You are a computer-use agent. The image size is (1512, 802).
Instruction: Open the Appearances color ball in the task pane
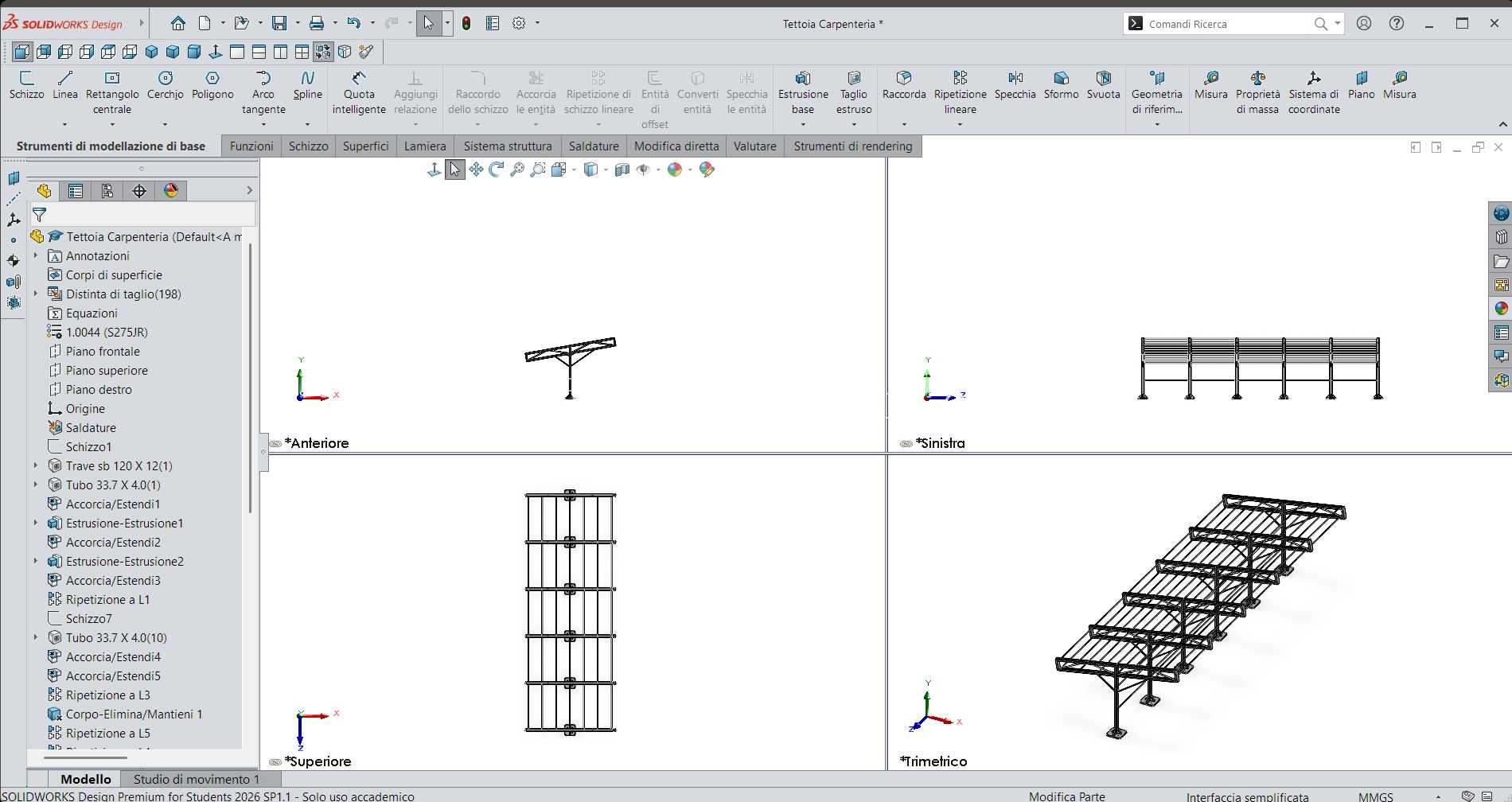pyautogui.click(x=1501, y=309)
